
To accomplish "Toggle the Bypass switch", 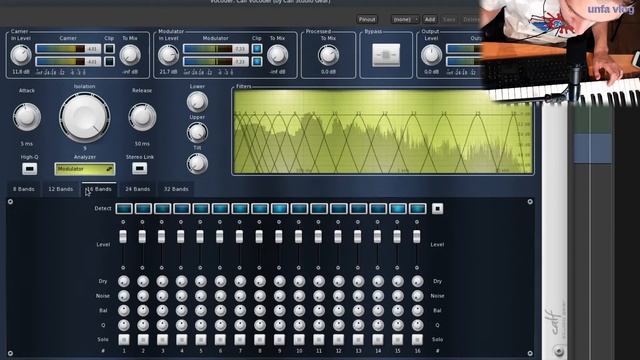I will pyautogui.click(x=386, y=55).
